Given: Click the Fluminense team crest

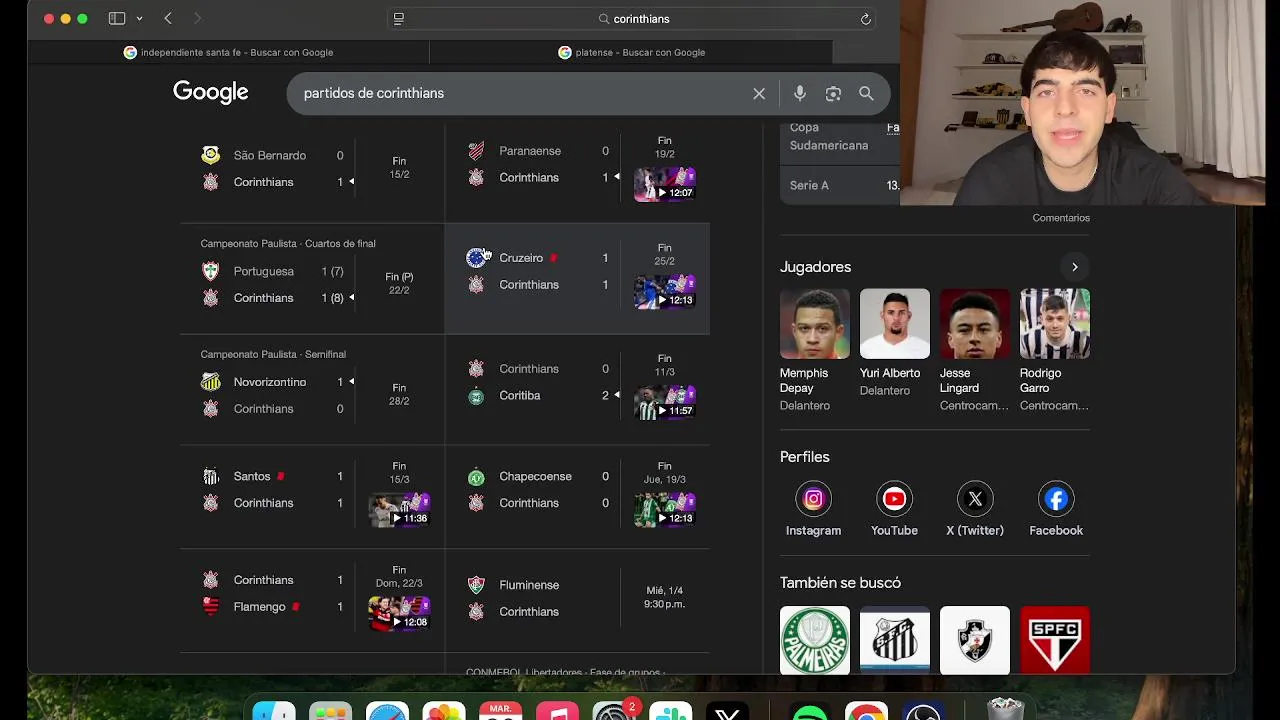Looking at the screenshot, I should 476,585.
